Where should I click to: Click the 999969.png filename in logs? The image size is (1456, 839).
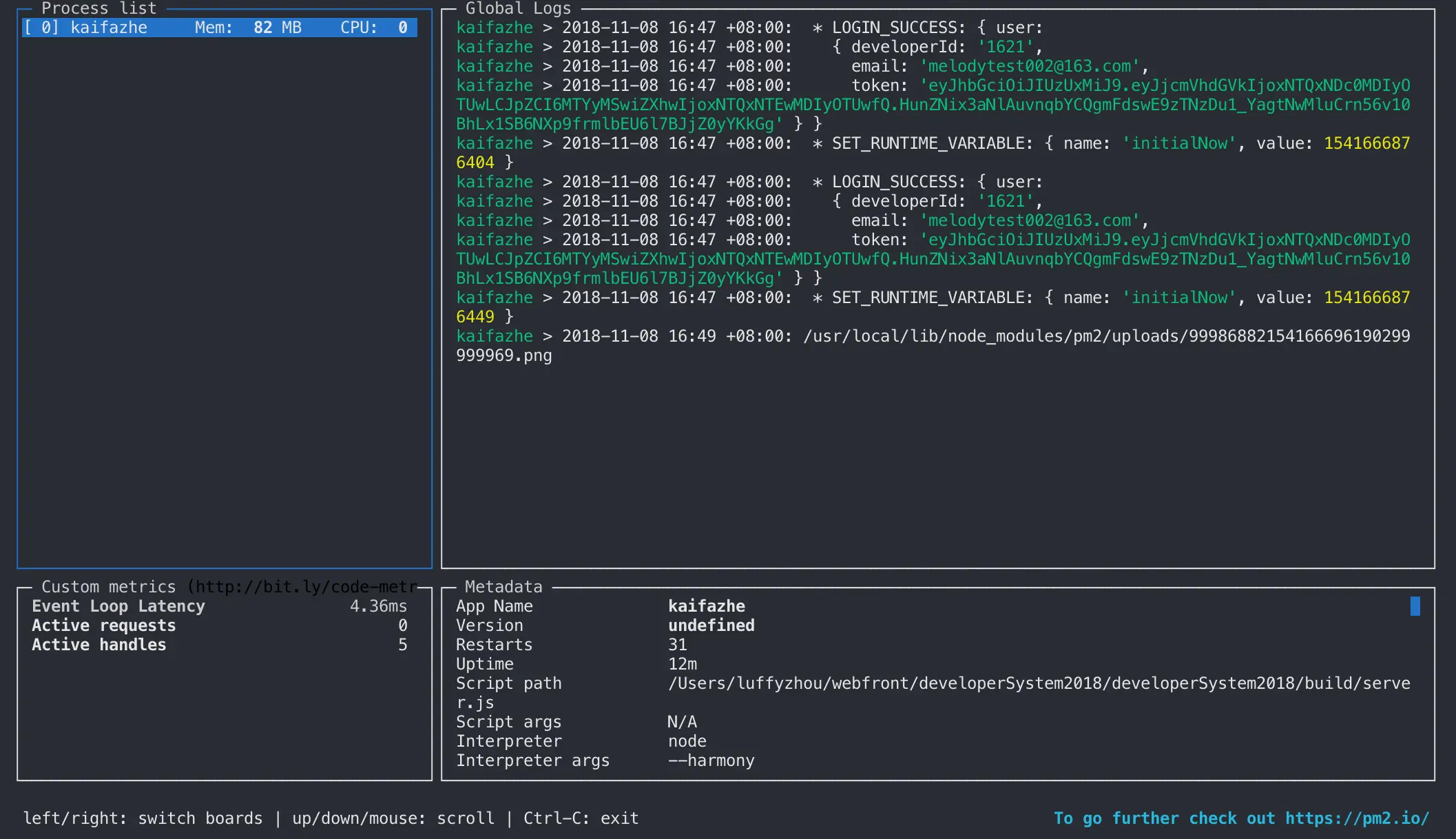pyautogui.click(x=504, y=355)
